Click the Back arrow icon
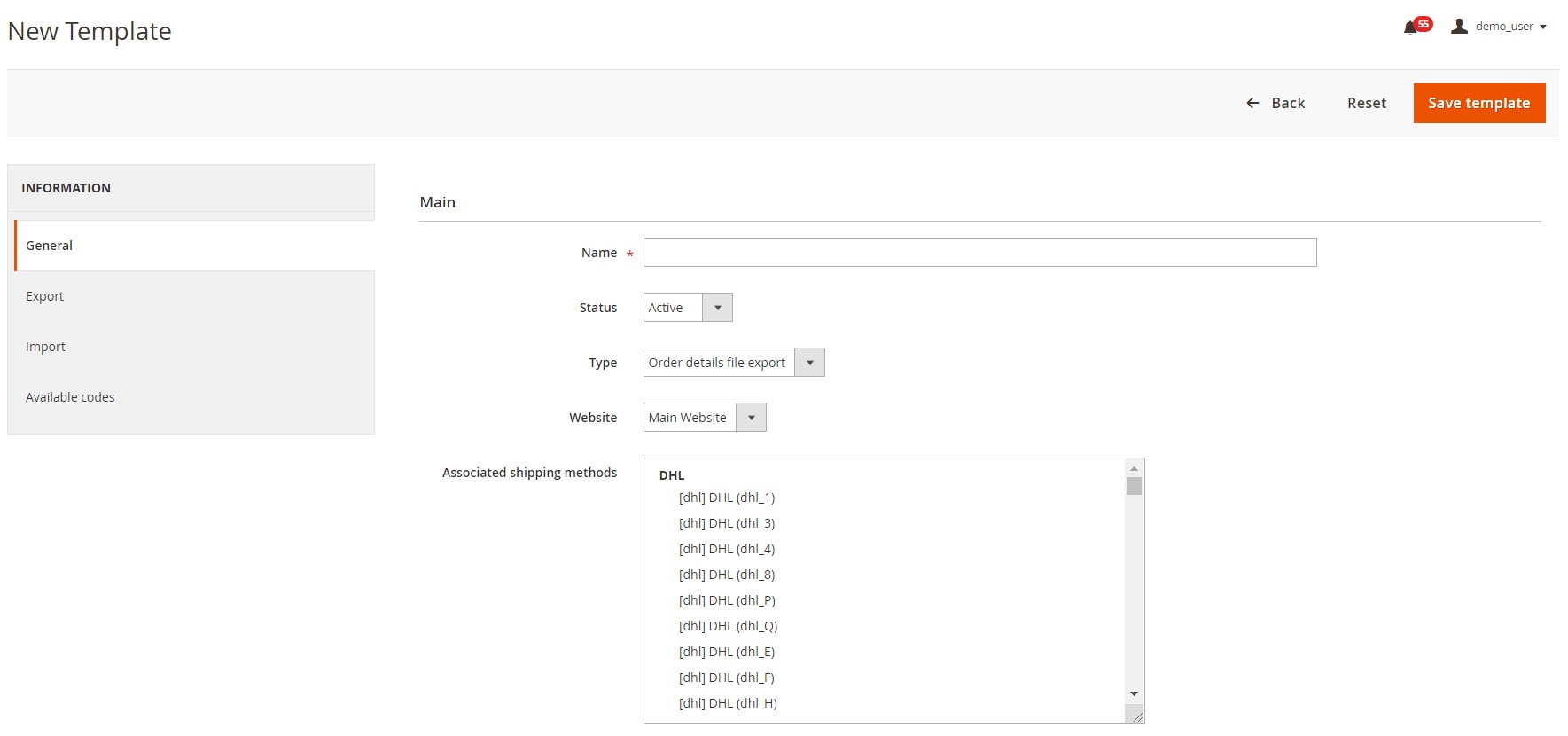This screenshot has width=1568, height=736. point(1252,103)
